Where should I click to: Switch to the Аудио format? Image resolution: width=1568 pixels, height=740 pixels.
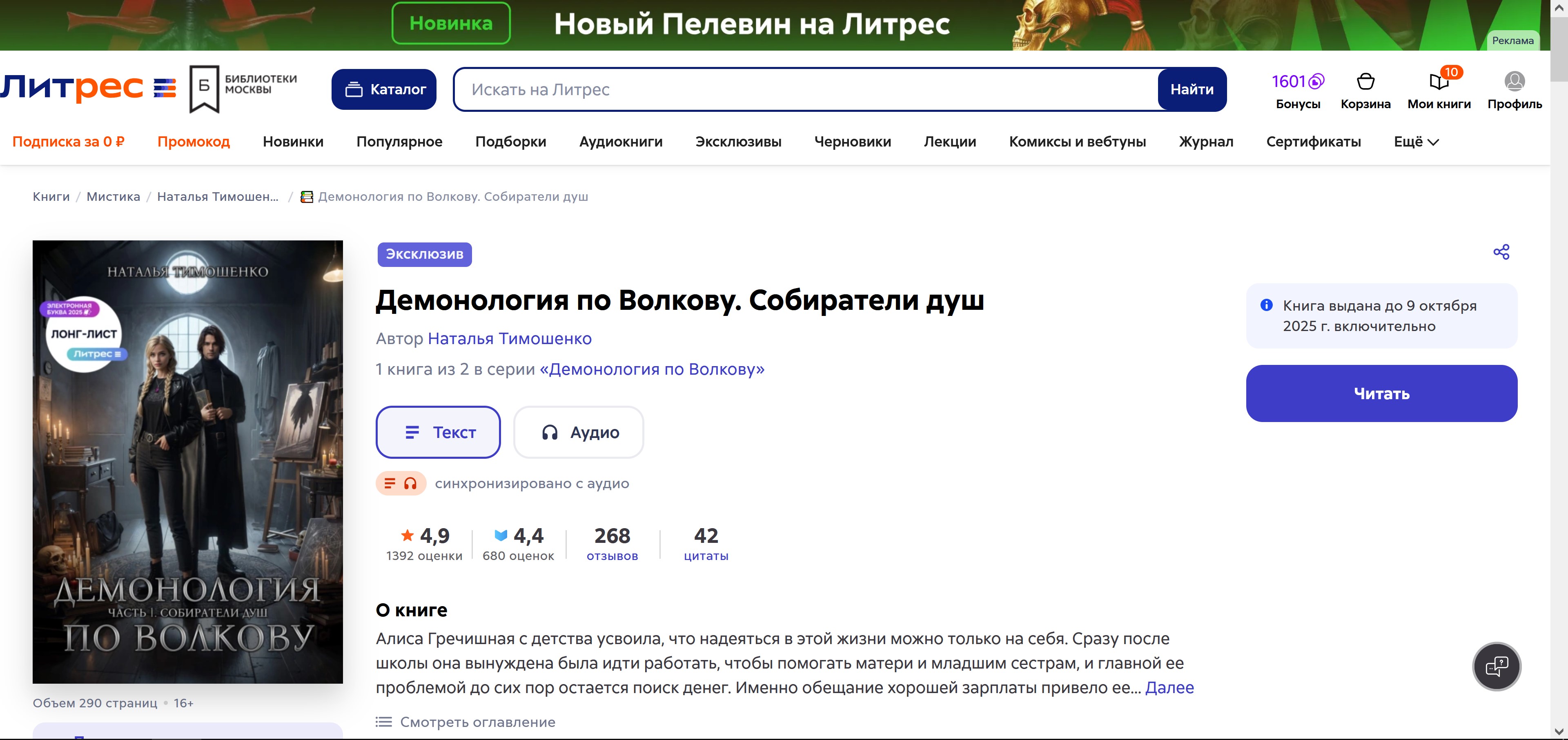(x=579, y=432)
